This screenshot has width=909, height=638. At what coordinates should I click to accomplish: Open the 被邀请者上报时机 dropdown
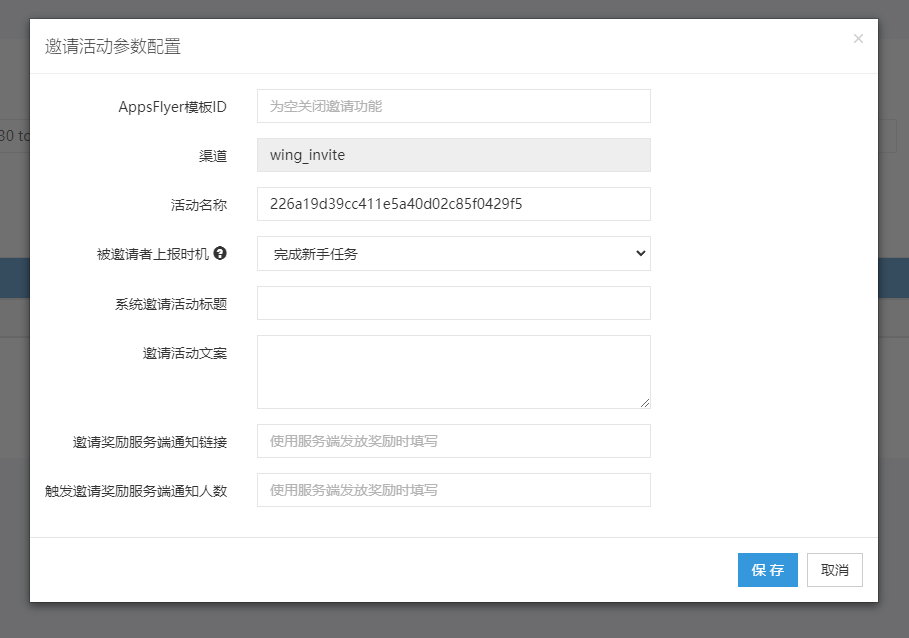[x=454, y=253]
